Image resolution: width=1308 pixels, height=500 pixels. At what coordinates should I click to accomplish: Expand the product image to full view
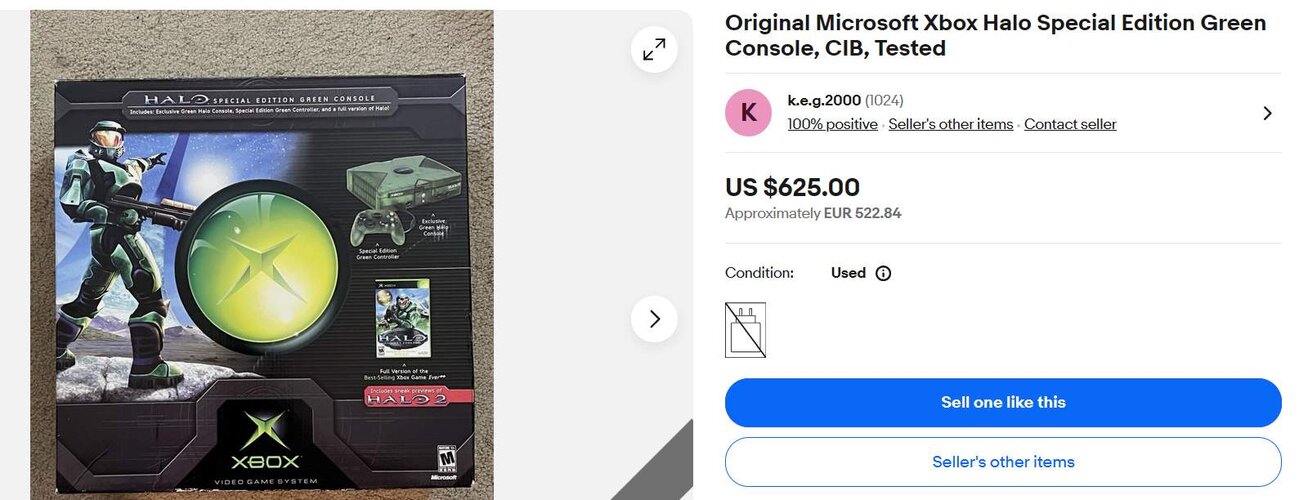point(654,48)
